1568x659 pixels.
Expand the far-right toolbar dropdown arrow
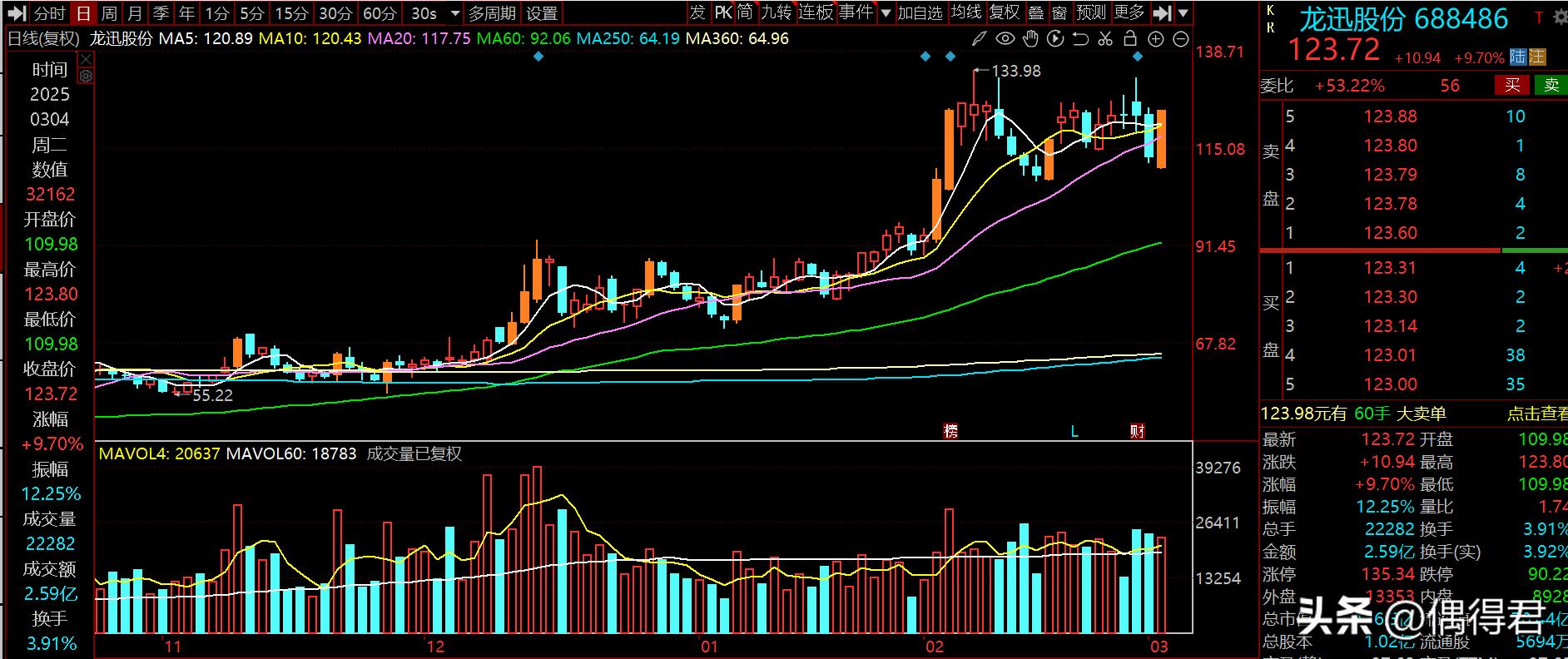click(x=1183, y=13)
